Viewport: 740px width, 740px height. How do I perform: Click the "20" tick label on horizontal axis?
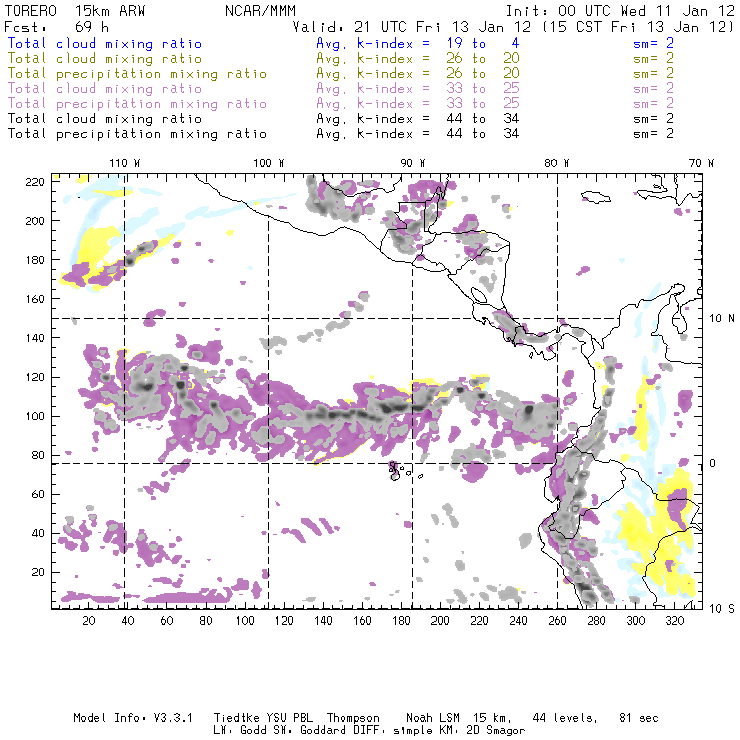point(89,621)
